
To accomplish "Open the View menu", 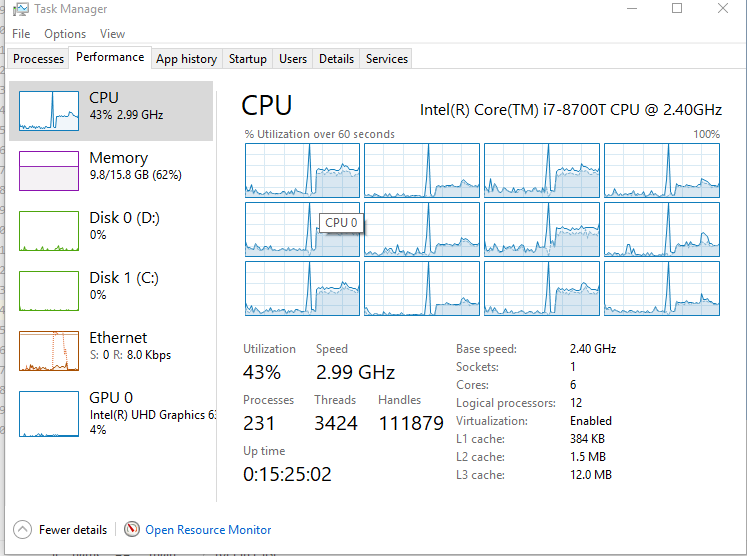I will [x=112, y=34].
